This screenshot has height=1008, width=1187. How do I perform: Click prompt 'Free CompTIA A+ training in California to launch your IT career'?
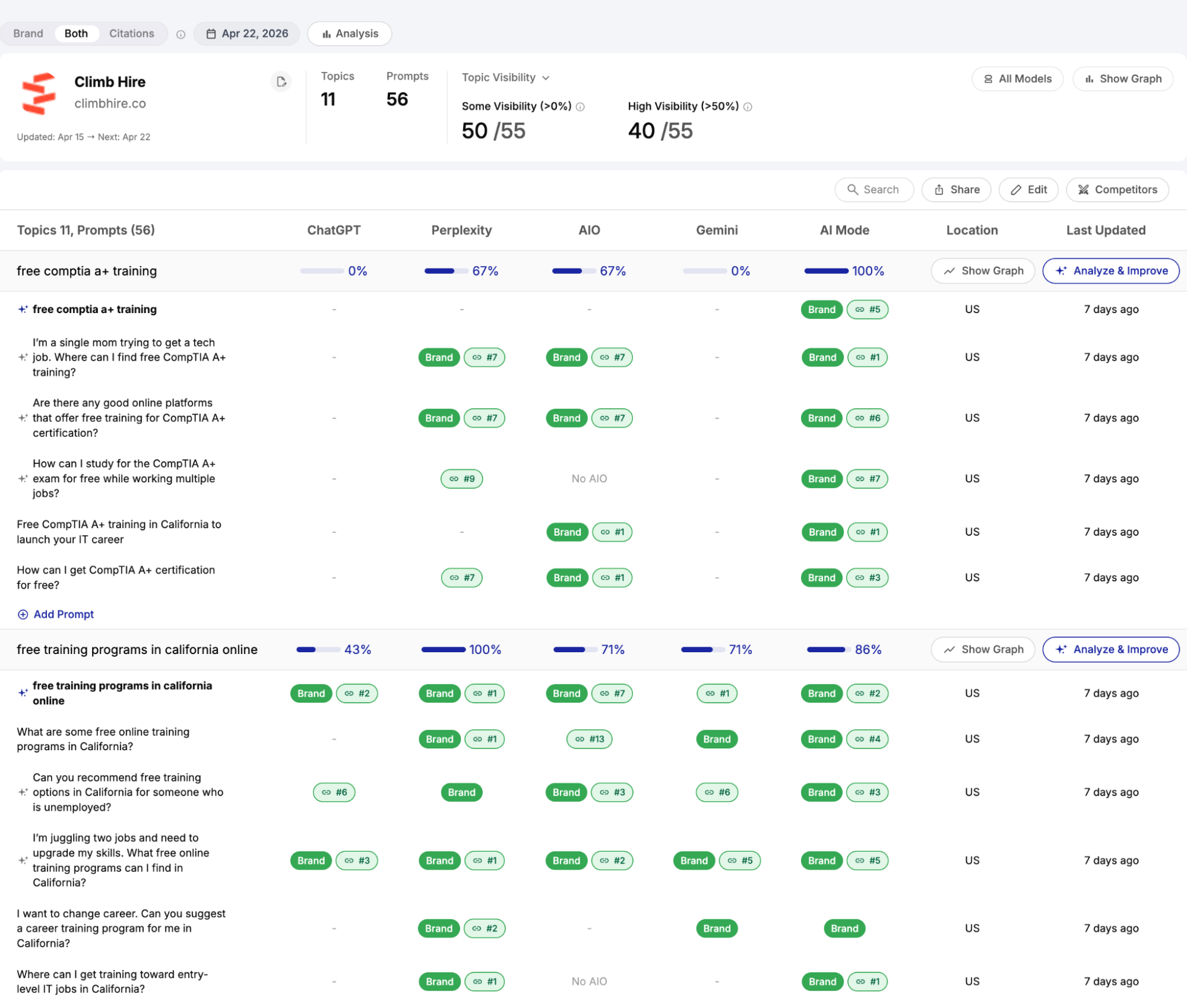(119, 532)
